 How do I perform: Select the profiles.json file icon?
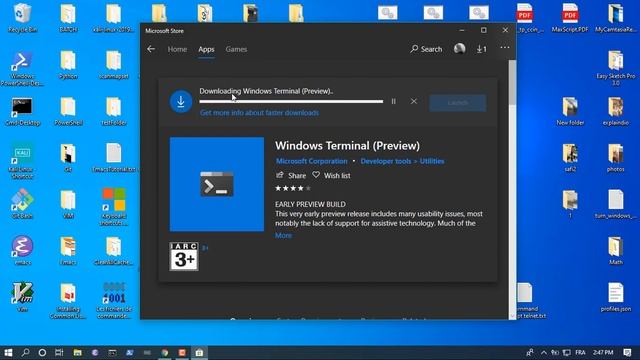(x=616, y=297)
